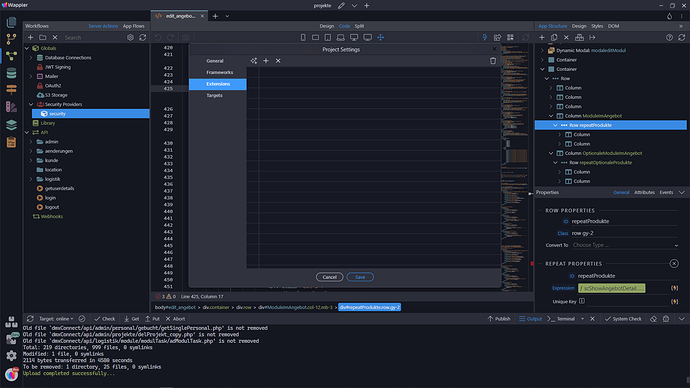This screenshot has height=388, width=690.
Task: Open the Convert To type dropdown
Action: [x=625, y=245]
